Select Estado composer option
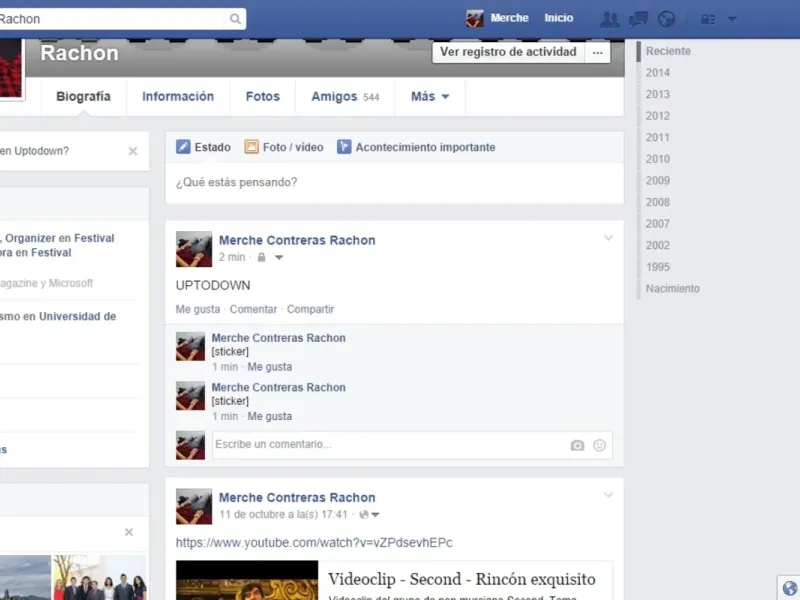The height and width of the screenshot is (600, 800). (x=203, y=147)
